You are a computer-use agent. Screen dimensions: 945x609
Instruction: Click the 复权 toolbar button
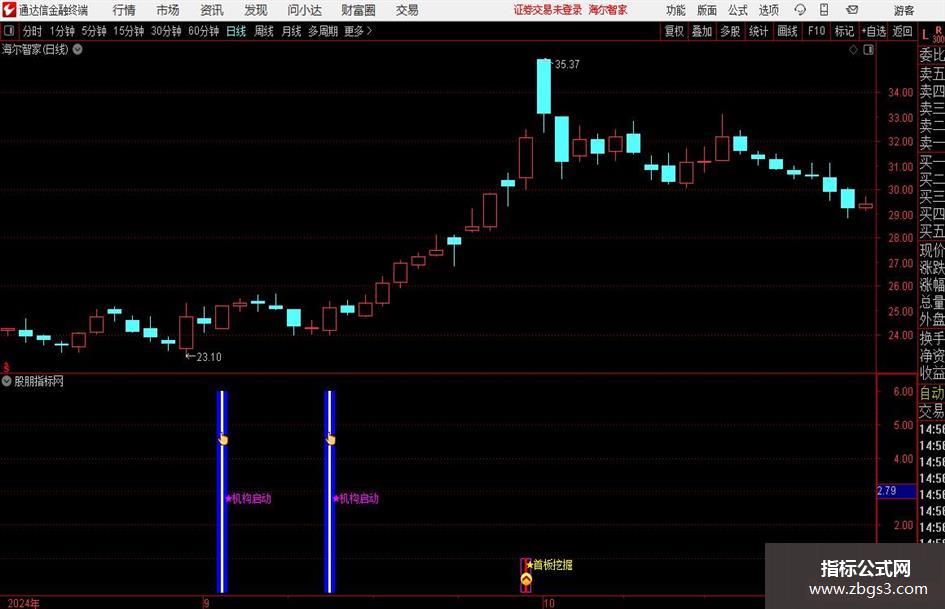pyautogui.click(x=674, y=31)
